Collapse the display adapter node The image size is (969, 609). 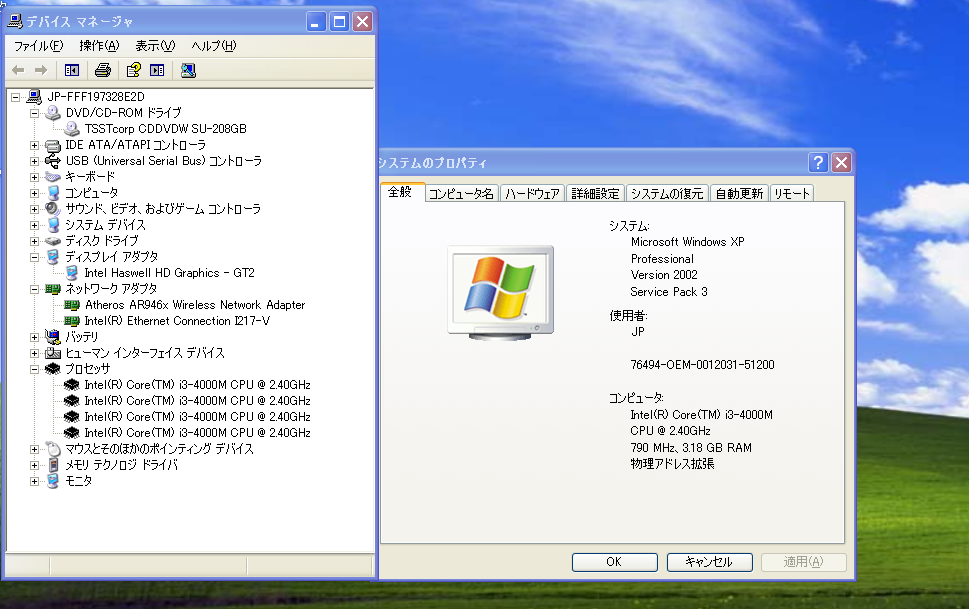(x=34, y=257)
